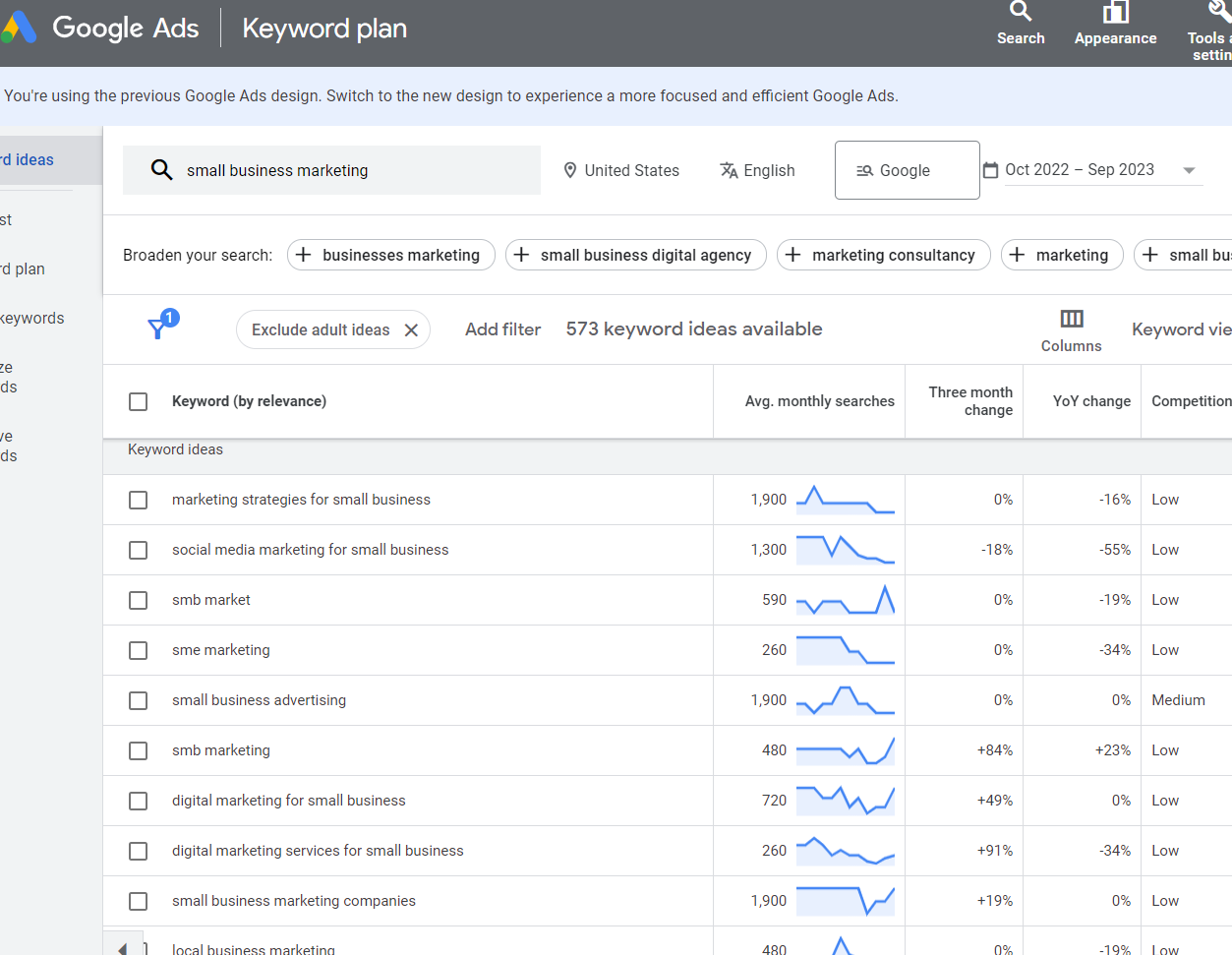Click the 1,300 monthly searches value
This screenshot has height=955, width=1232.
point(769,550)
